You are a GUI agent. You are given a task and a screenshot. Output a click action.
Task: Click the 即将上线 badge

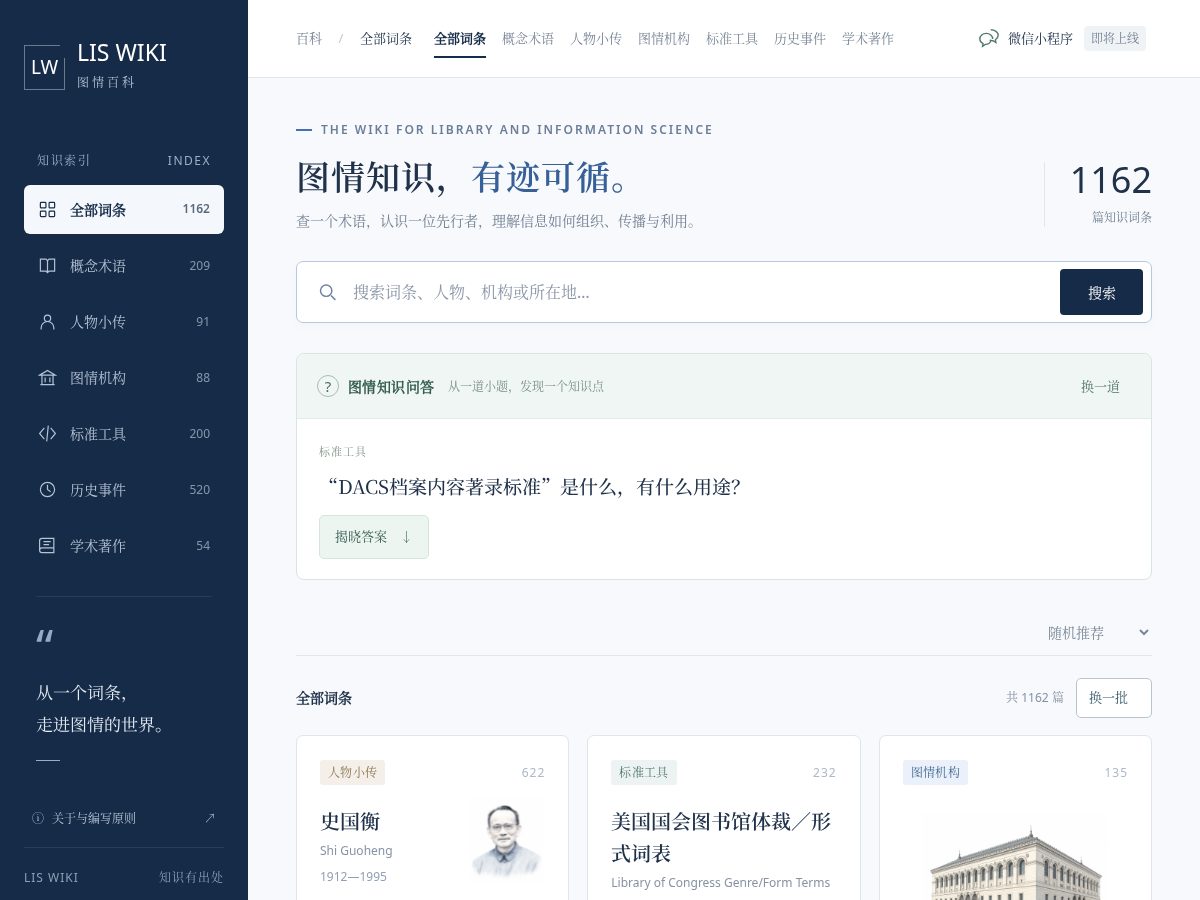(x=1115, y=39)
